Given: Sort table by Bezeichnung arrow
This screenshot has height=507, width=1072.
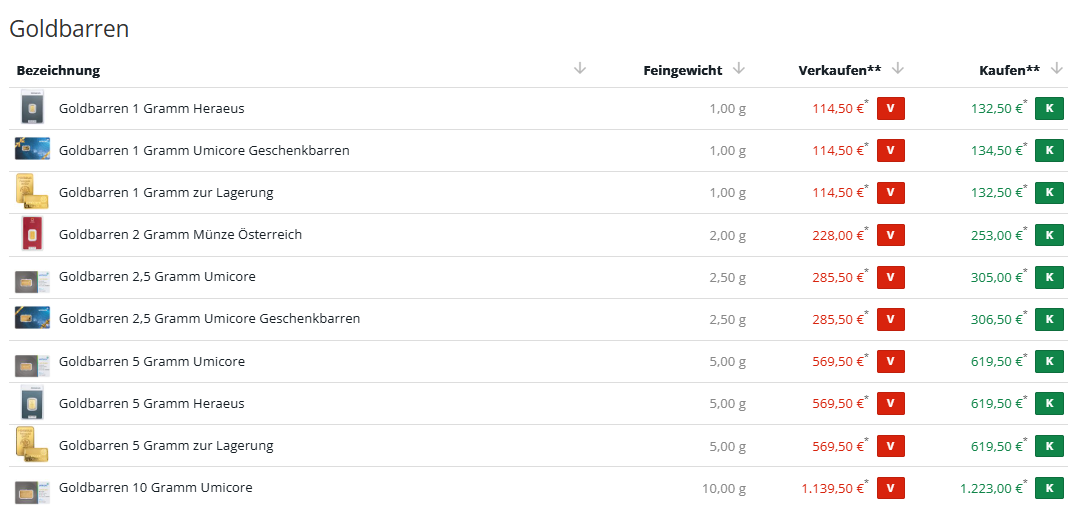Looking at the screenshot, I should point(580,69).
